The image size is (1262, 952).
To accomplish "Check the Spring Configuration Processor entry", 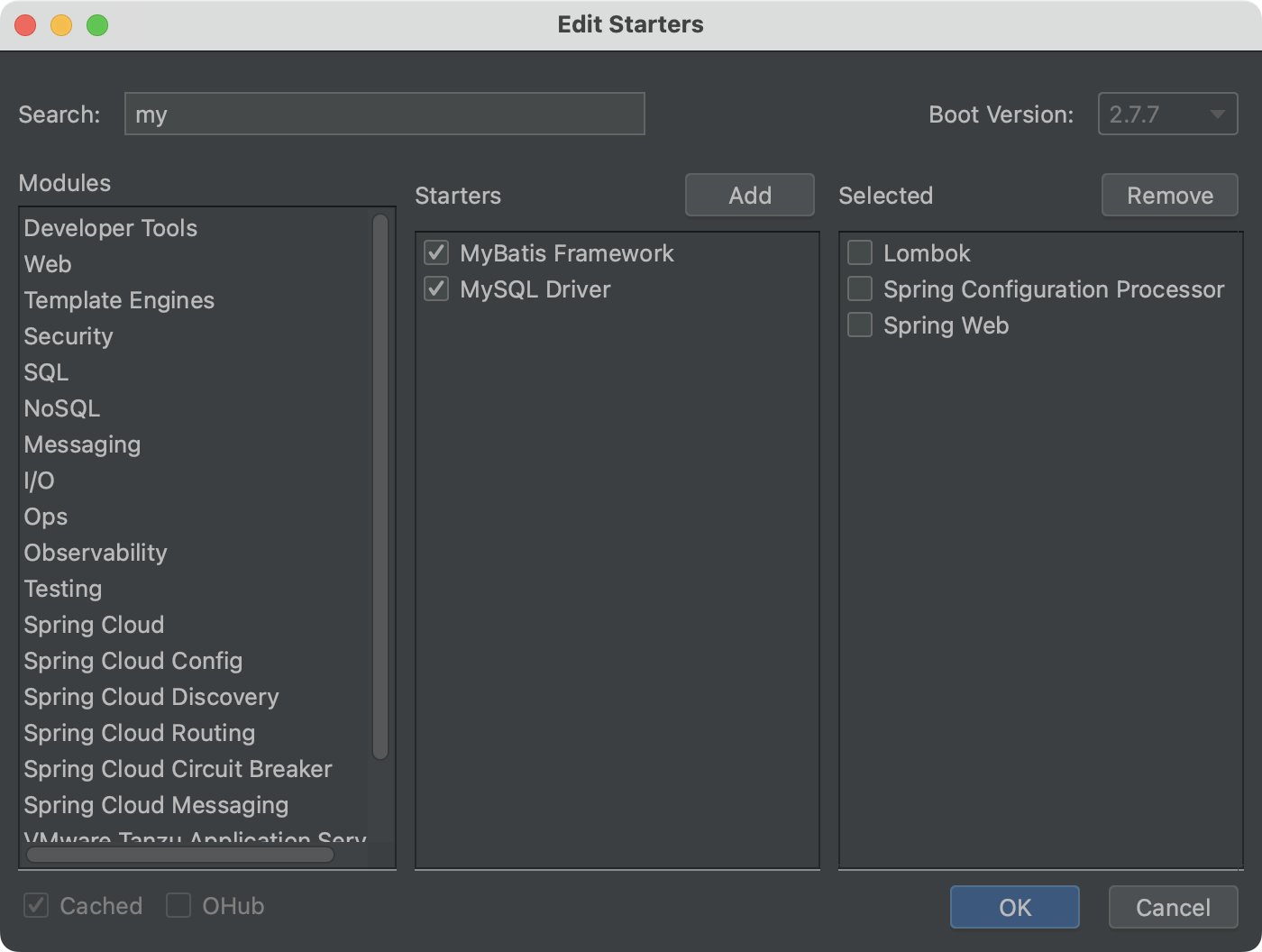I will (859, 288).
